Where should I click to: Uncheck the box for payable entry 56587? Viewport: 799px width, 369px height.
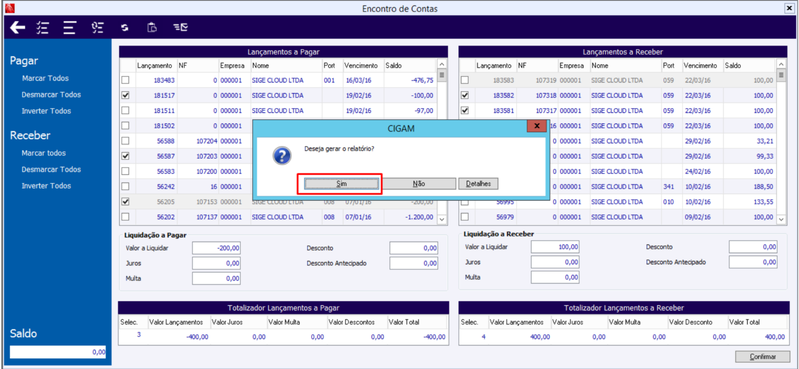click(125, 156)
